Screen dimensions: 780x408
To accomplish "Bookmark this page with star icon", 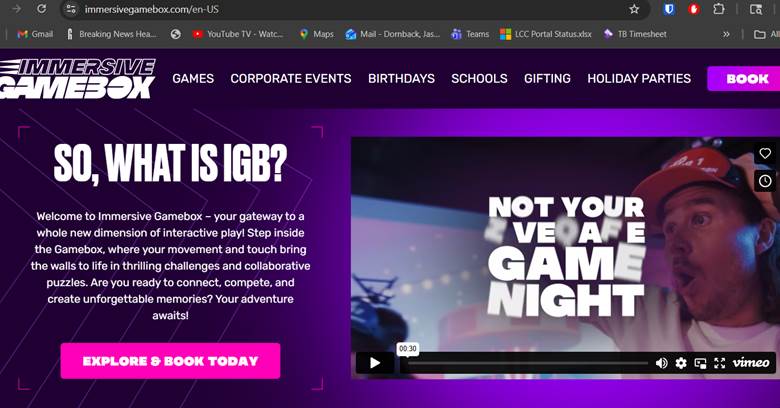I will tap(634, 9).
